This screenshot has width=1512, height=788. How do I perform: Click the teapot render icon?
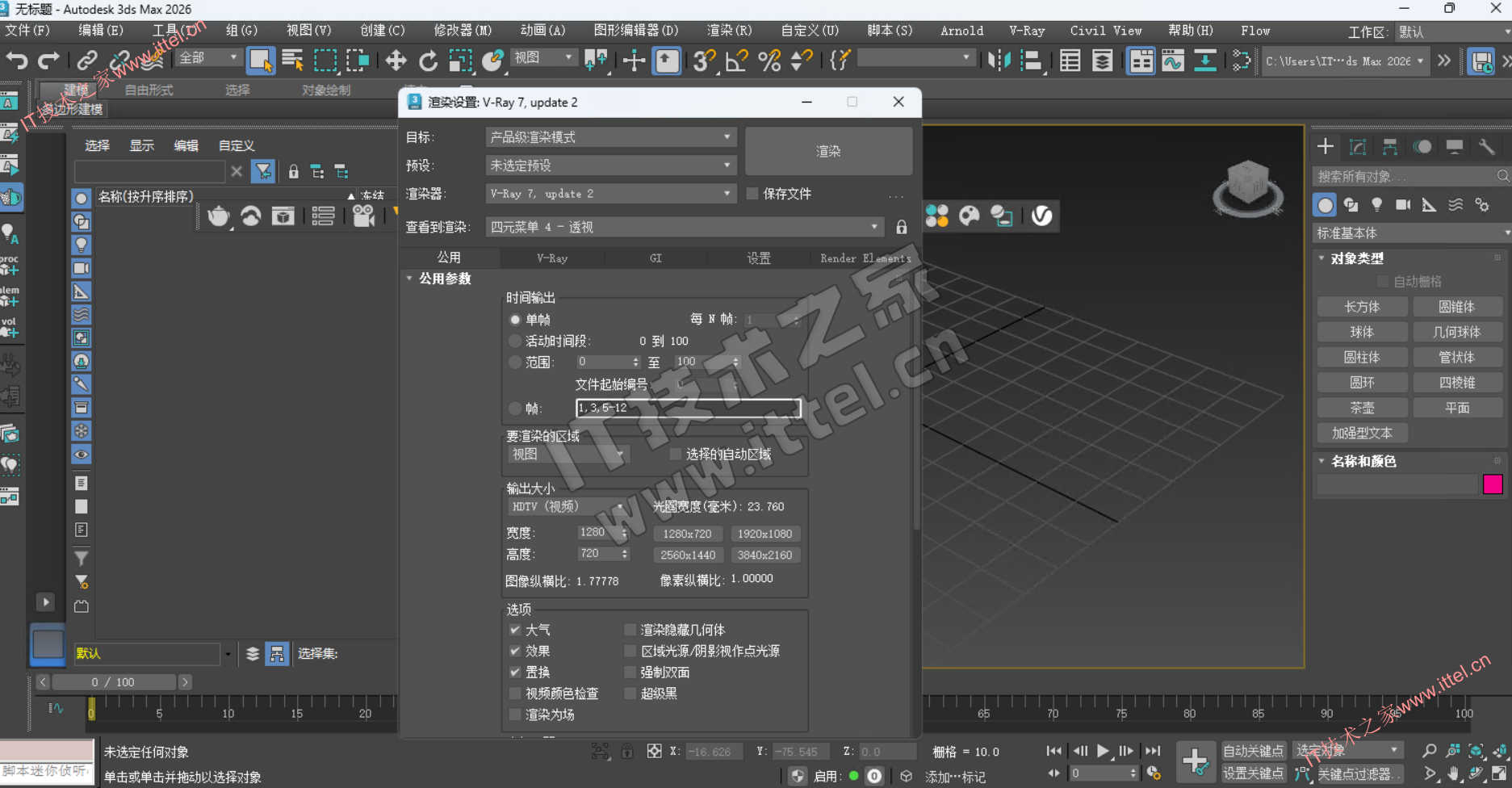point(219,216)
